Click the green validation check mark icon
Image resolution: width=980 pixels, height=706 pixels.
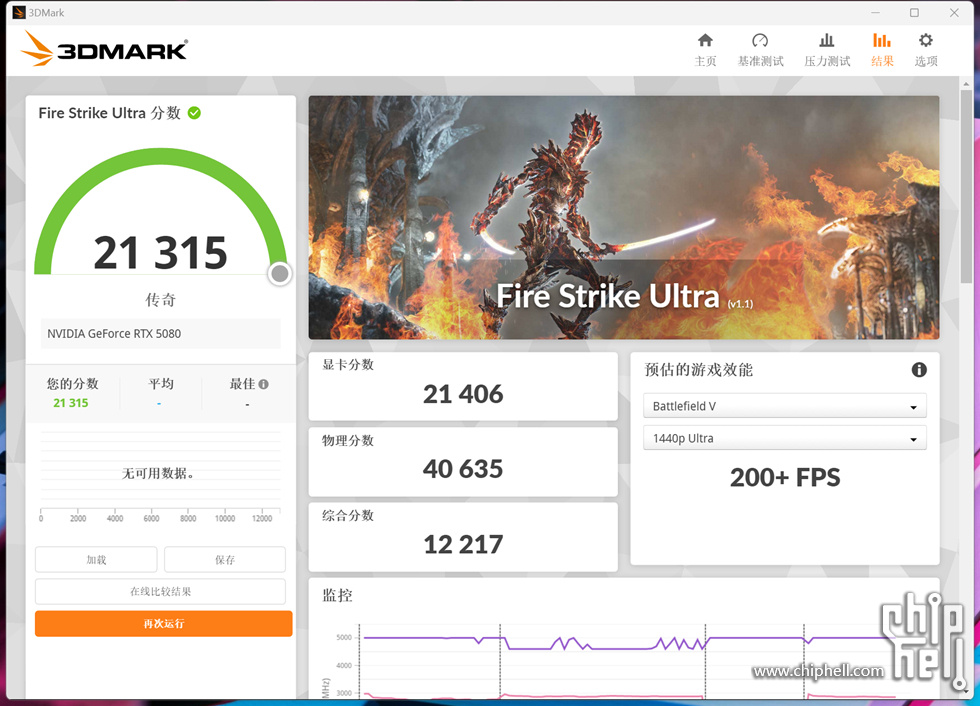[194, 113]
